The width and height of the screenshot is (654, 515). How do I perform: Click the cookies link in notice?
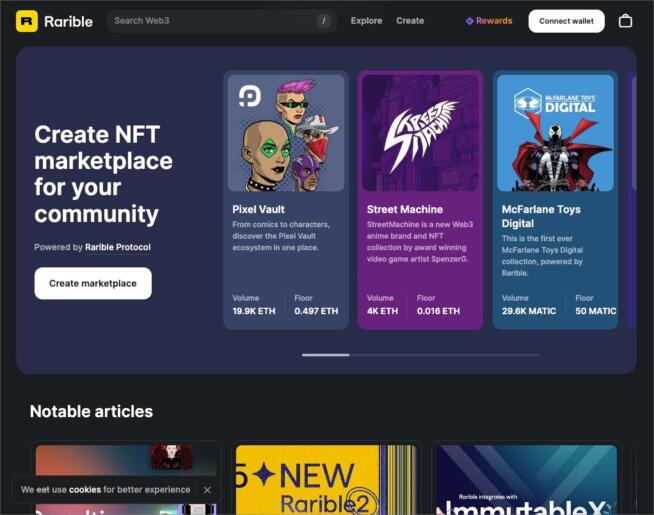pos(85,490)
